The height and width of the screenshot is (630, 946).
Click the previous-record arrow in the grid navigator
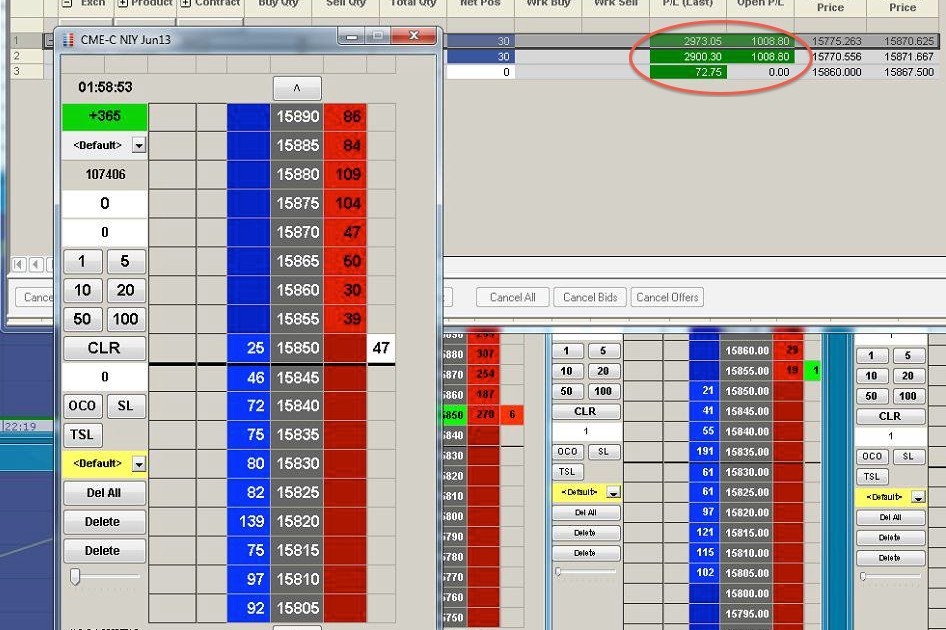click(x=36, y=264)
